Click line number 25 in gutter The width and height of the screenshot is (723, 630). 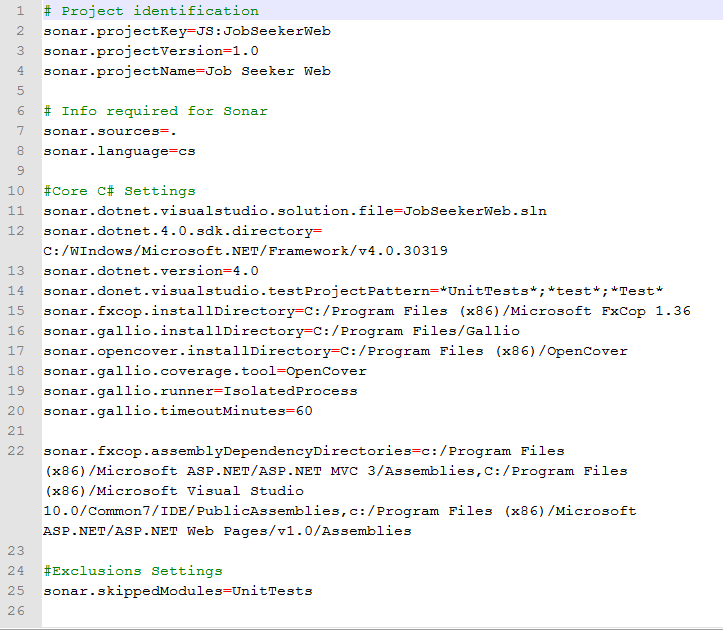point(16,591)
